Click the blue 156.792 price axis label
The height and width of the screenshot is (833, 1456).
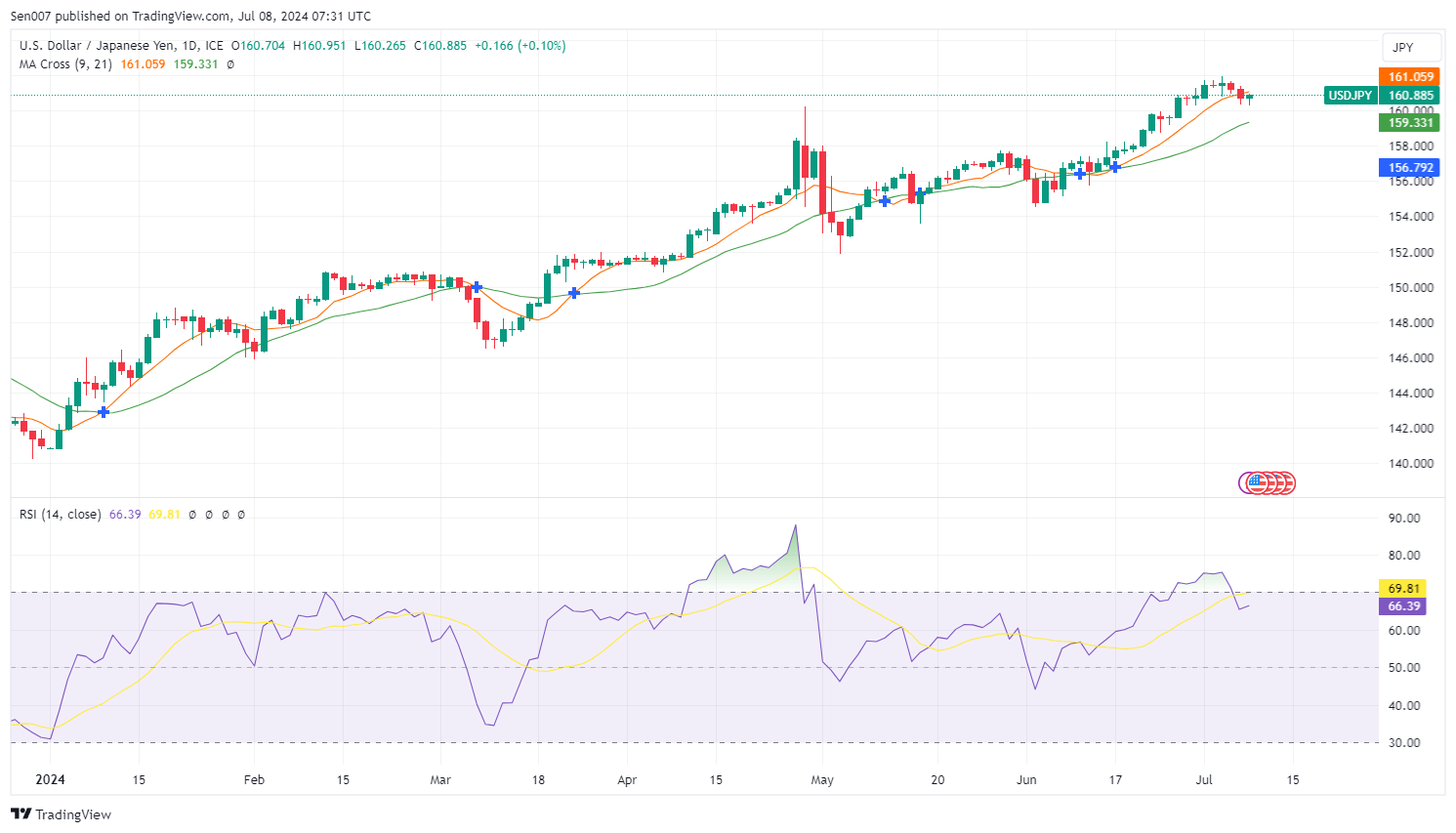tap(1411, 168)
